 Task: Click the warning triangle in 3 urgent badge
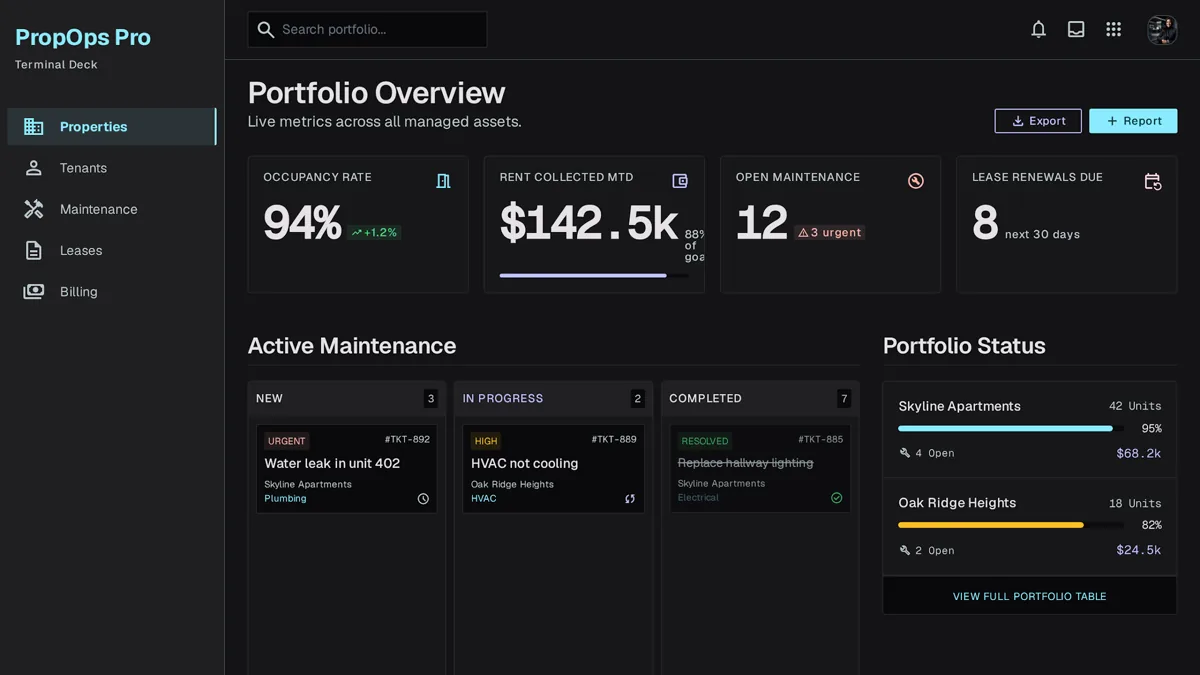click(x=803, y=233)
